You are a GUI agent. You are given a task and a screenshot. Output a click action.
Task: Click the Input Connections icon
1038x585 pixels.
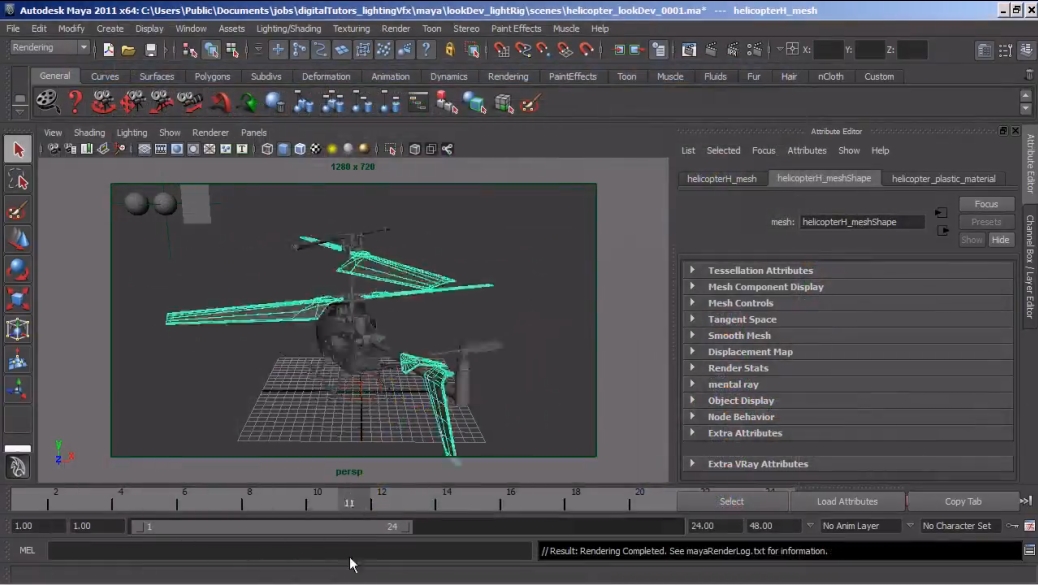coord(619,50)
